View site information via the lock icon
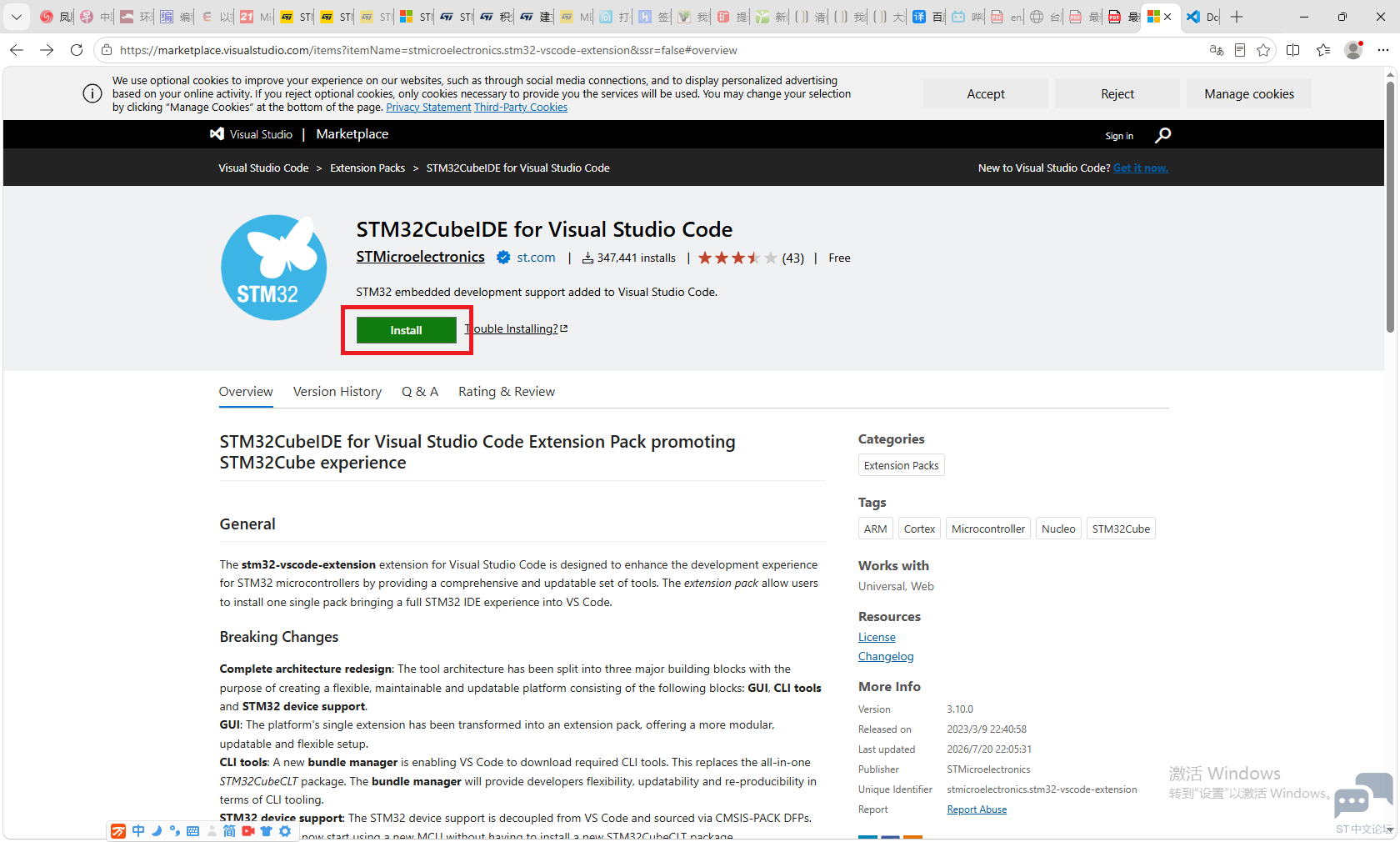Viewport: 1400px width, 842px height. 106,50
